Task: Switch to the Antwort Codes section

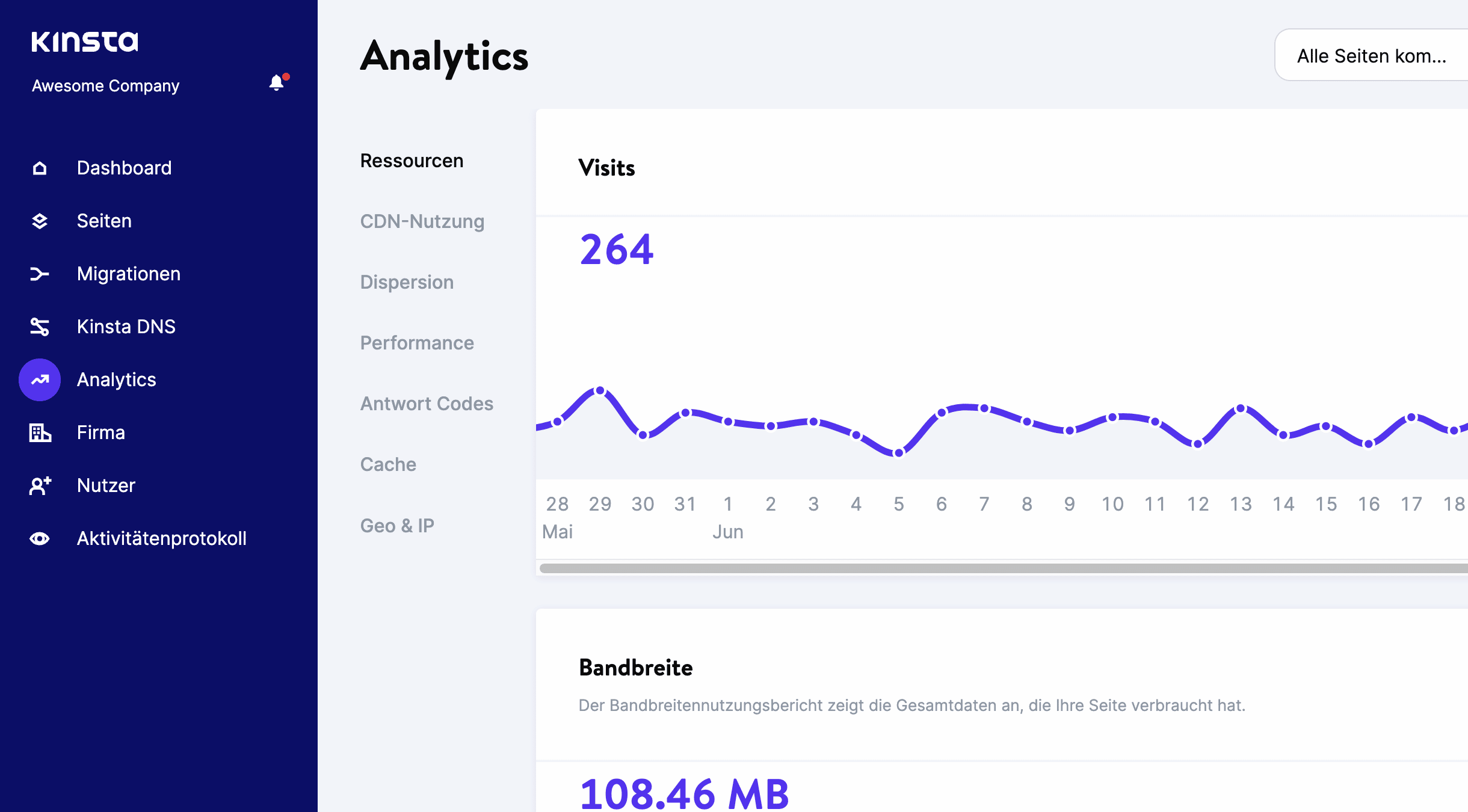Action: 426,403
